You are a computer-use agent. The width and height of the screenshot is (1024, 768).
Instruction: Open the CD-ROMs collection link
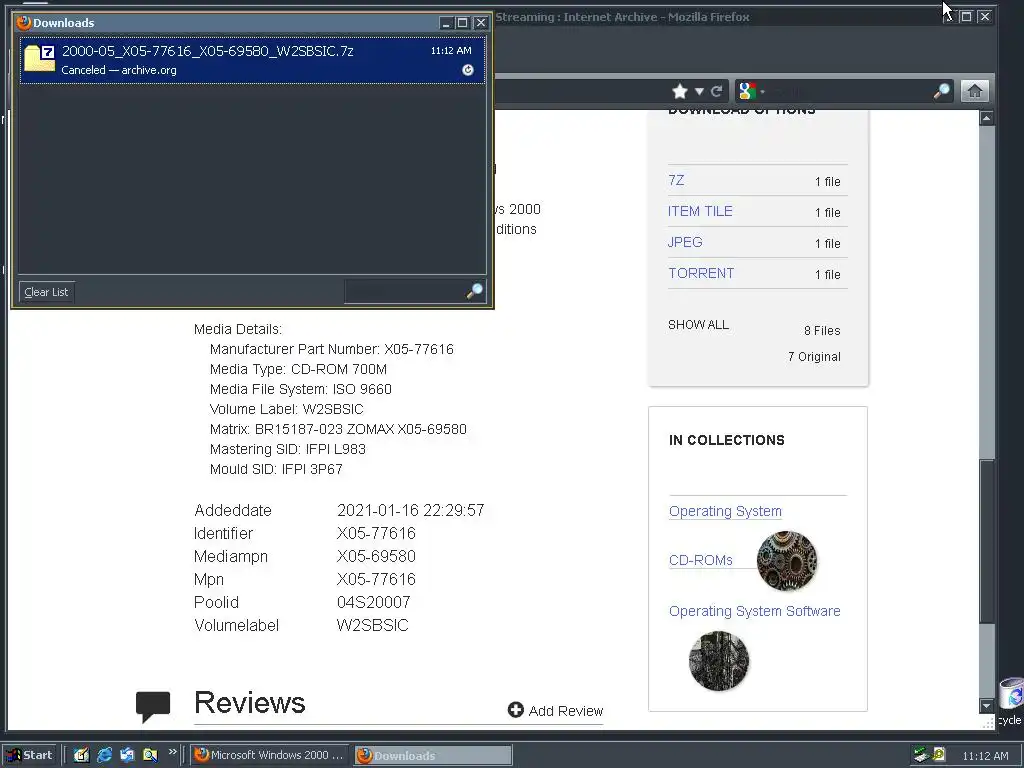click(701, 560)
